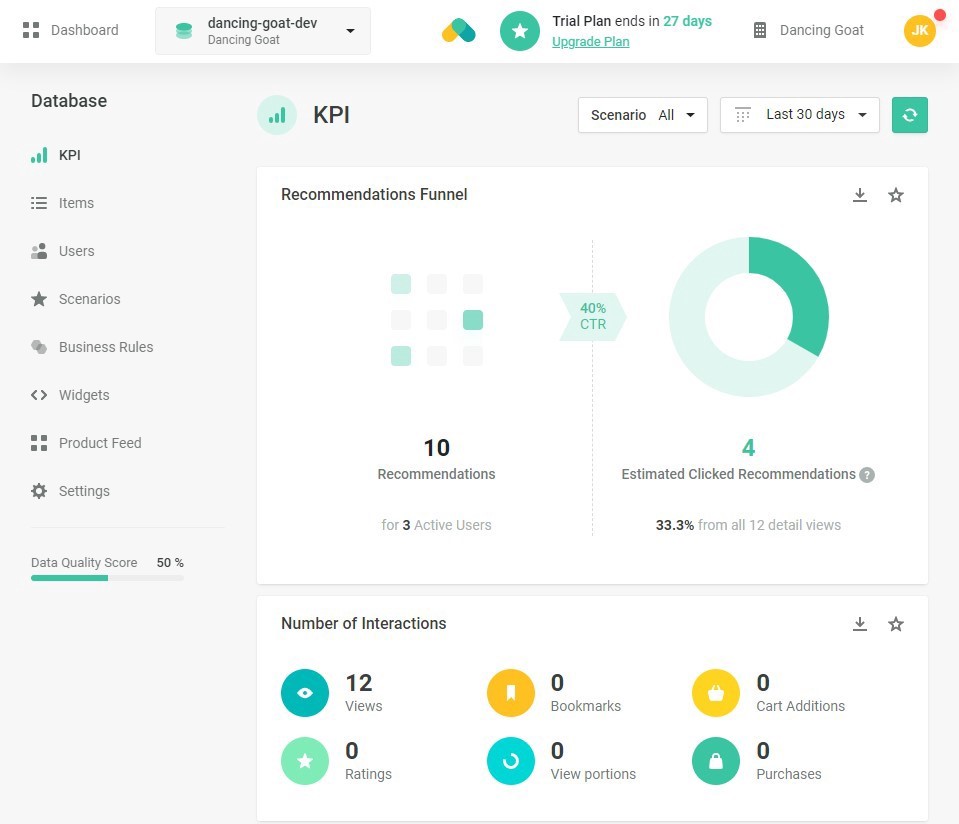The image size is (959, 824).
Task: Go to Users in the sidebar
Action: point(76,251)
